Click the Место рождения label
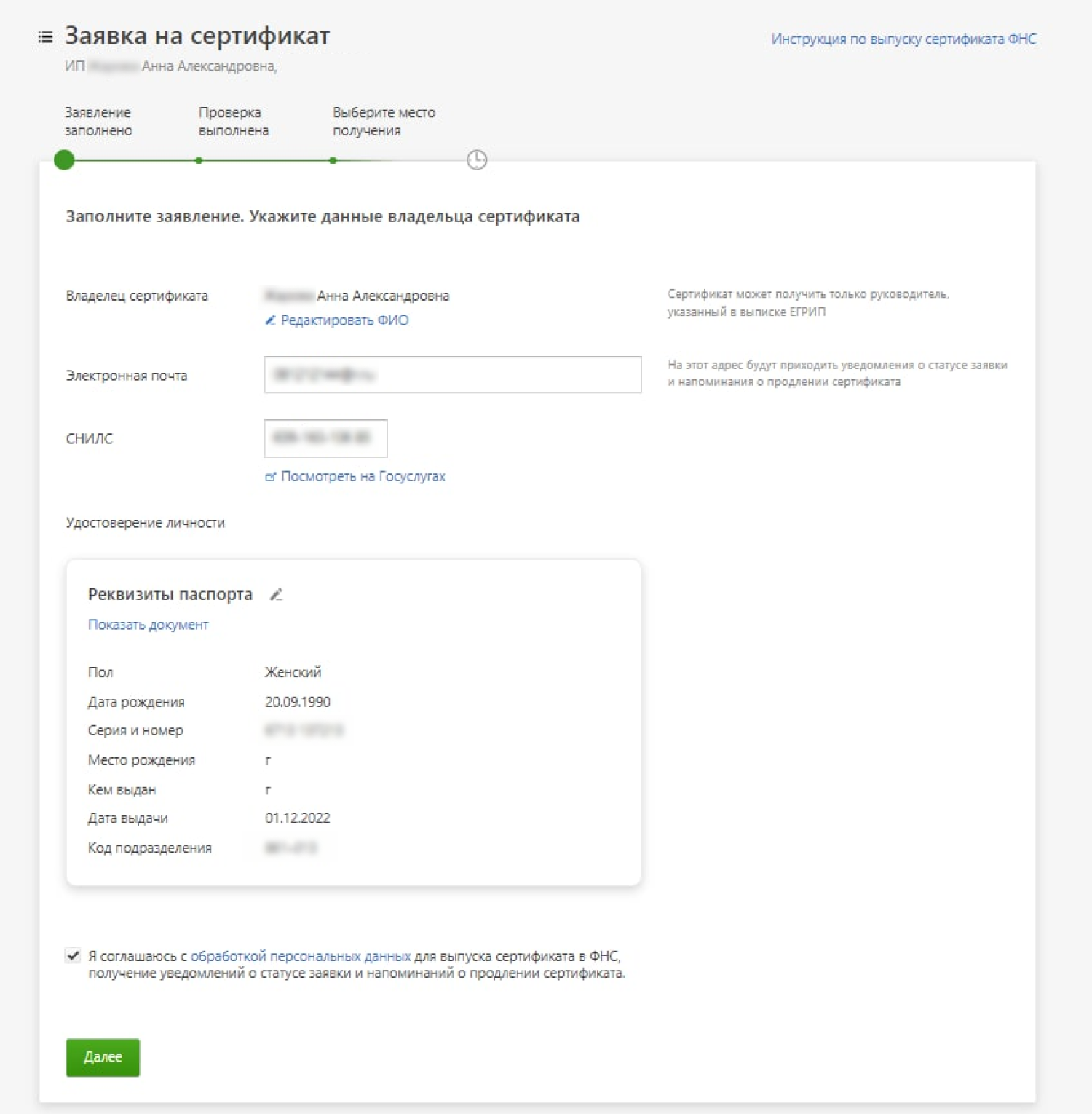The height and width of the screenshot is (1114, 1092). [x=141, y=760]
